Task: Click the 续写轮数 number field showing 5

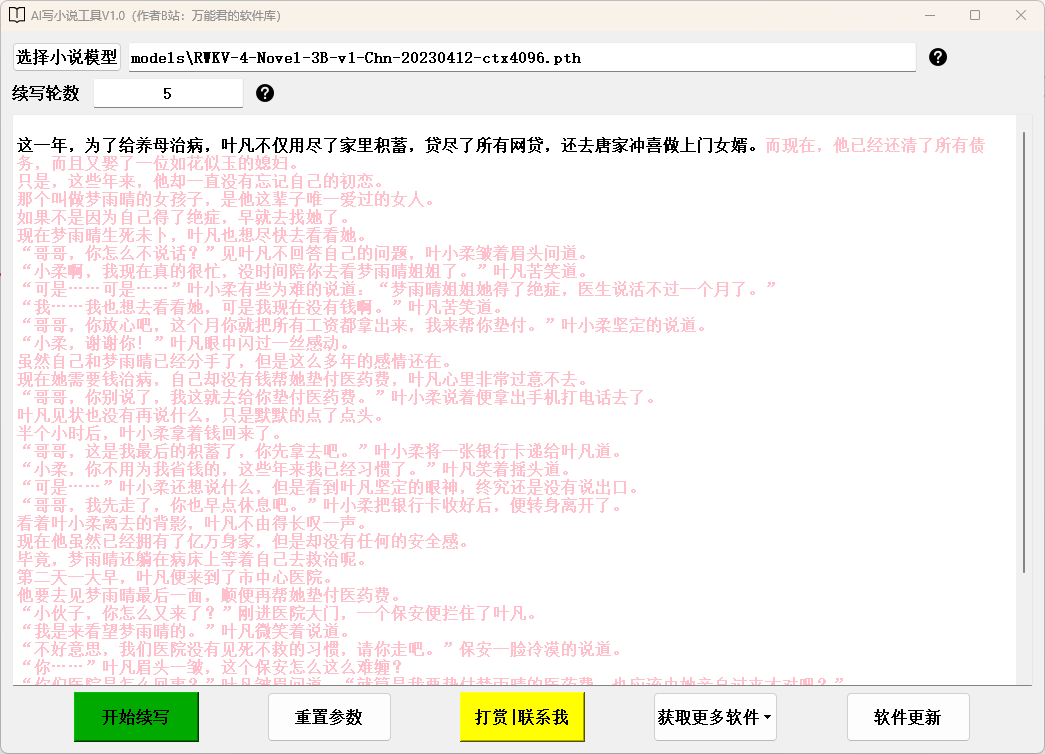Action: pyautogui.click(x=168, y=93)
